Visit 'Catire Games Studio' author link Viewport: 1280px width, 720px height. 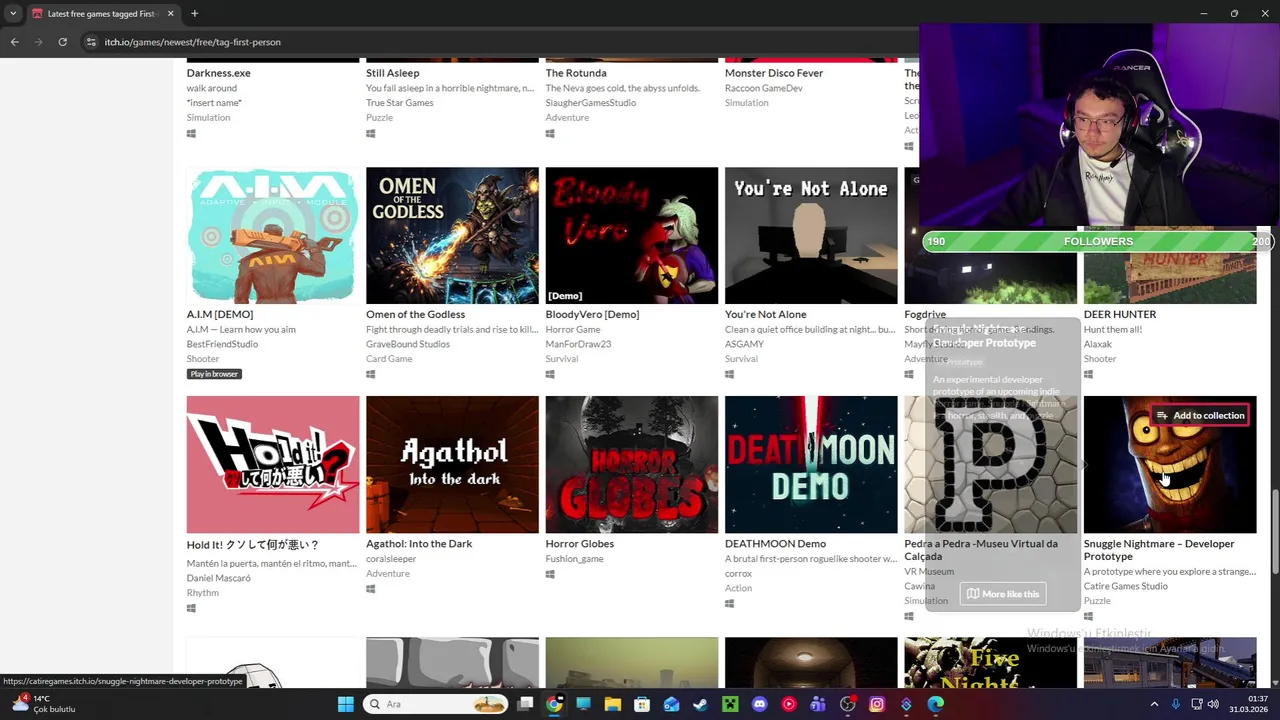[1126, 586]
